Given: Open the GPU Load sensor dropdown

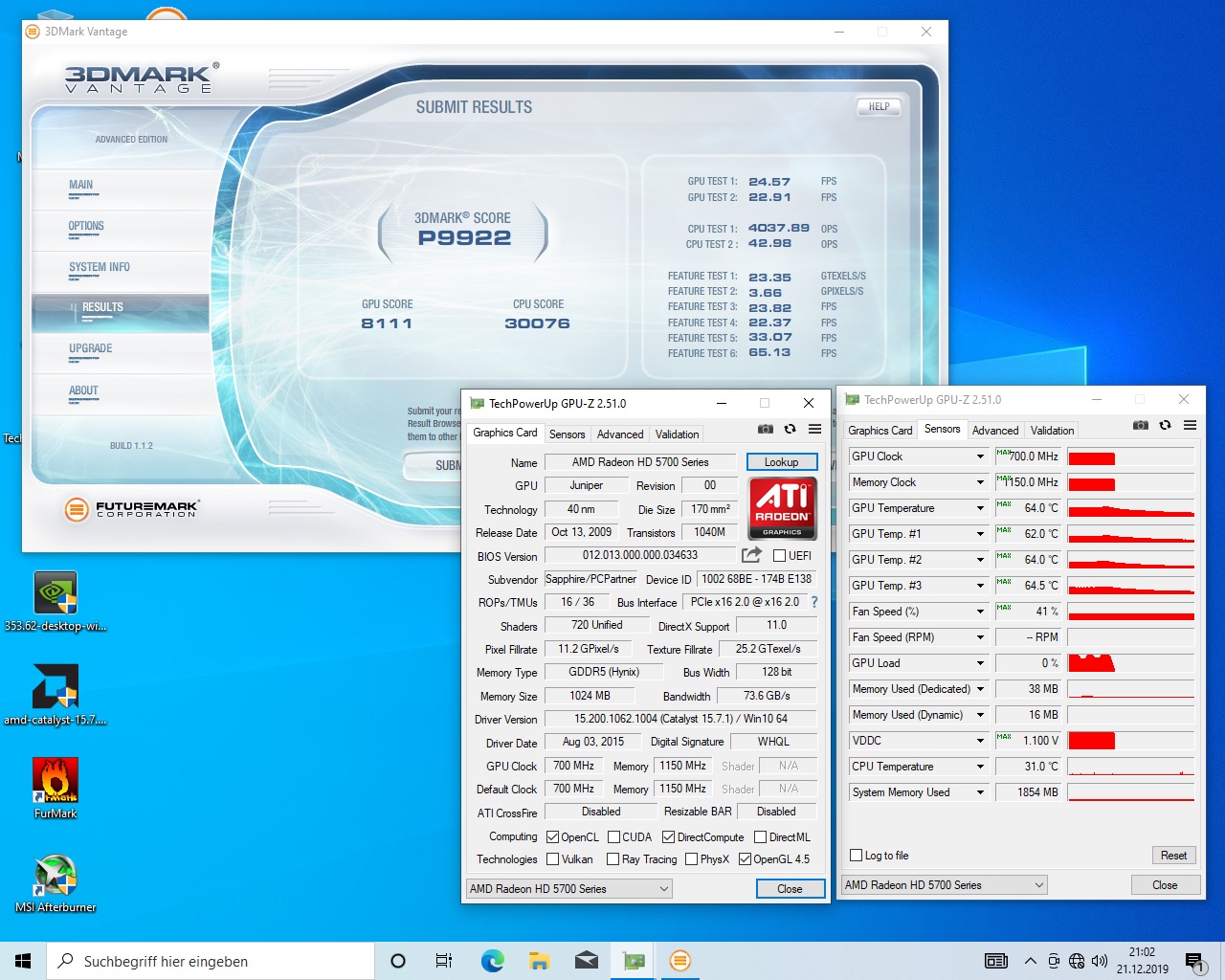Looking at the screenshot, I should tap(980, 663).
